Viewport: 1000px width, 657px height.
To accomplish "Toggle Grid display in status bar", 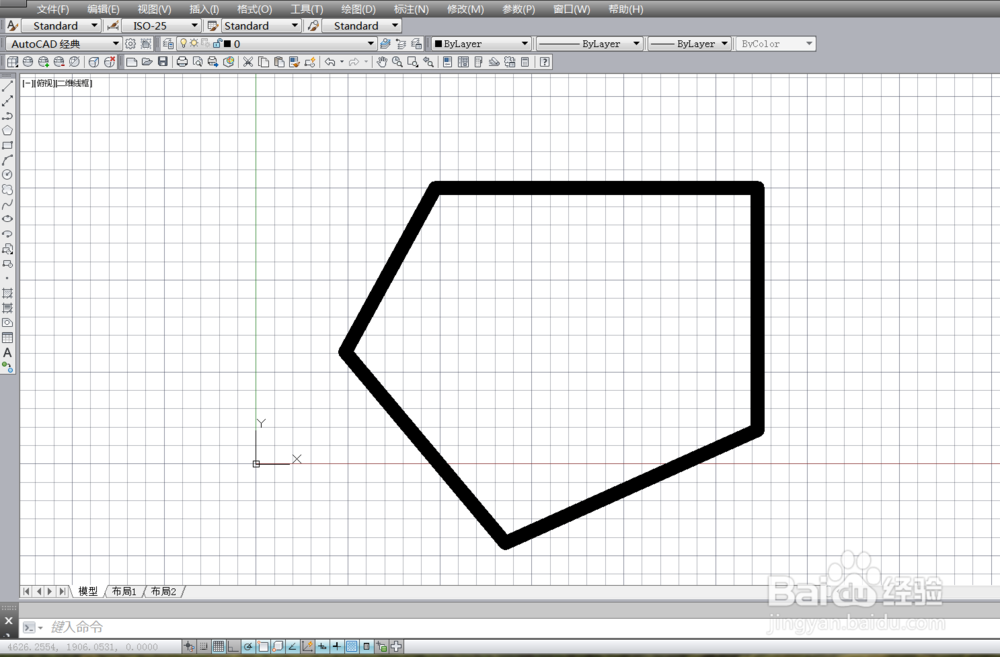I will coord(219,646).
